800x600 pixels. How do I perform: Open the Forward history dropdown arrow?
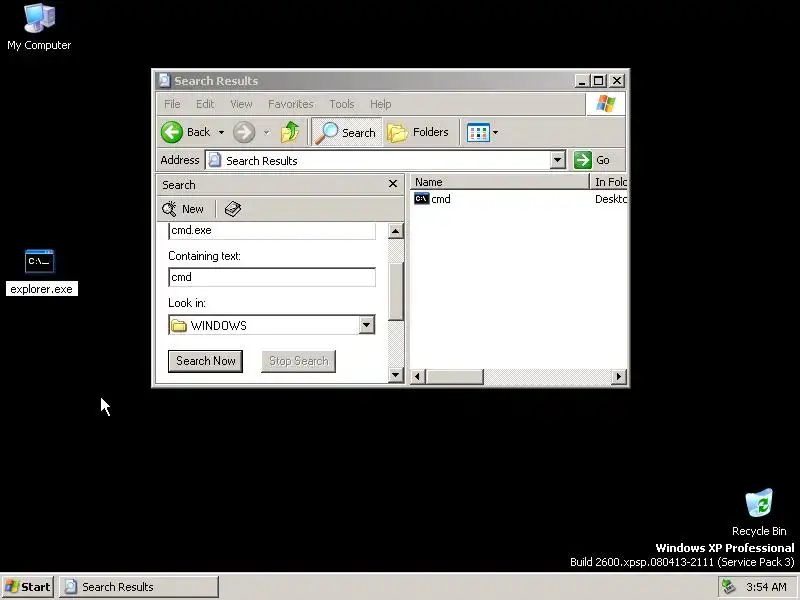point(266,133)
